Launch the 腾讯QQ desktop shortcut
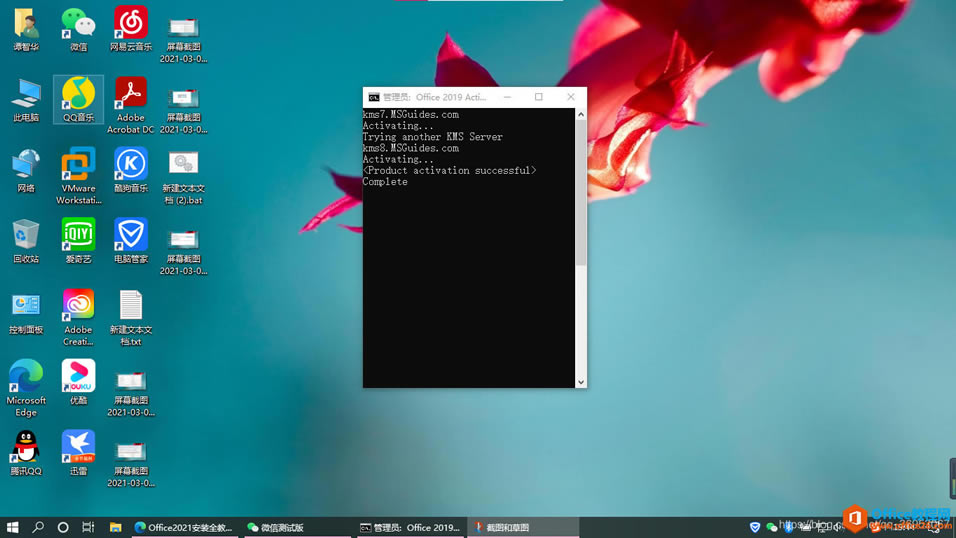Viewport: 956px width, 538px height. coord(26,453)
